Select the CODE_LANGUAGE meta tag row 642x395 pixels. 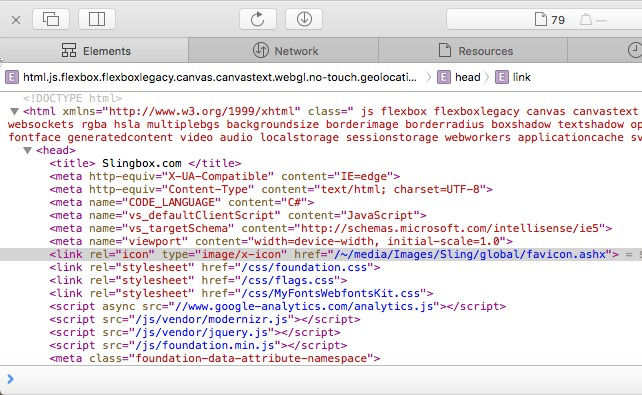[181, 203]
